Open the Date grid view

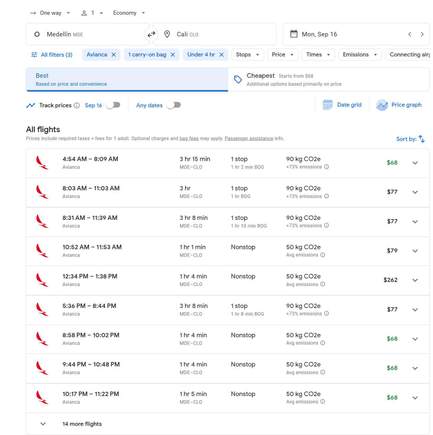pyautogui.click(x=342, y=105)
